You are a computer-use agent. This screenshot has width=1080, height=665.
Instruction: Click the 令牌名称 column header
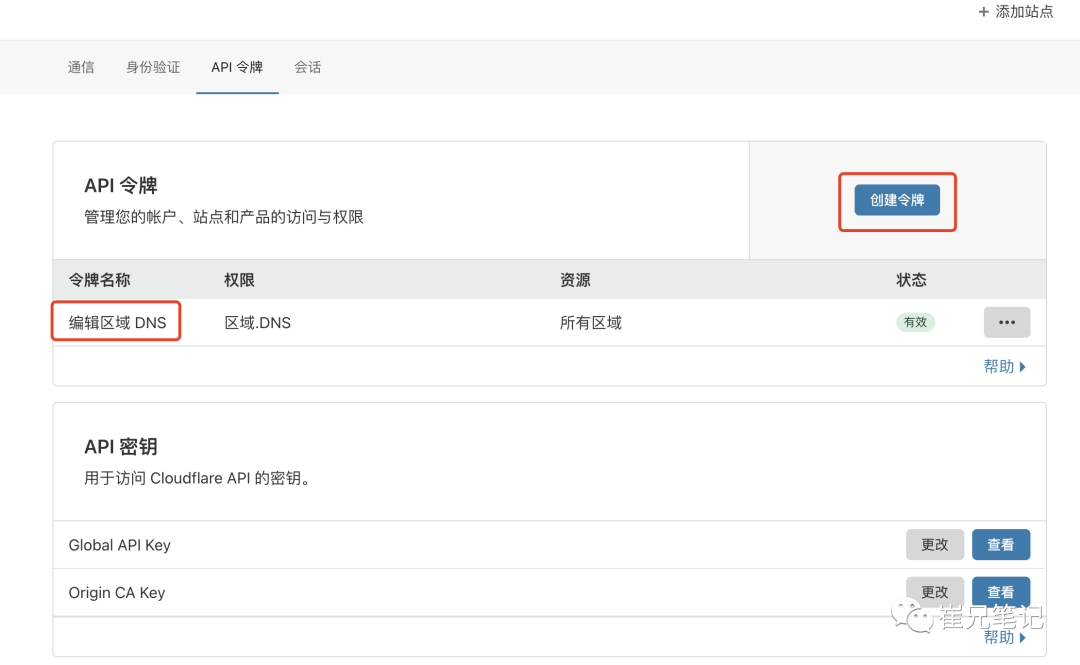tap(99, 280)
